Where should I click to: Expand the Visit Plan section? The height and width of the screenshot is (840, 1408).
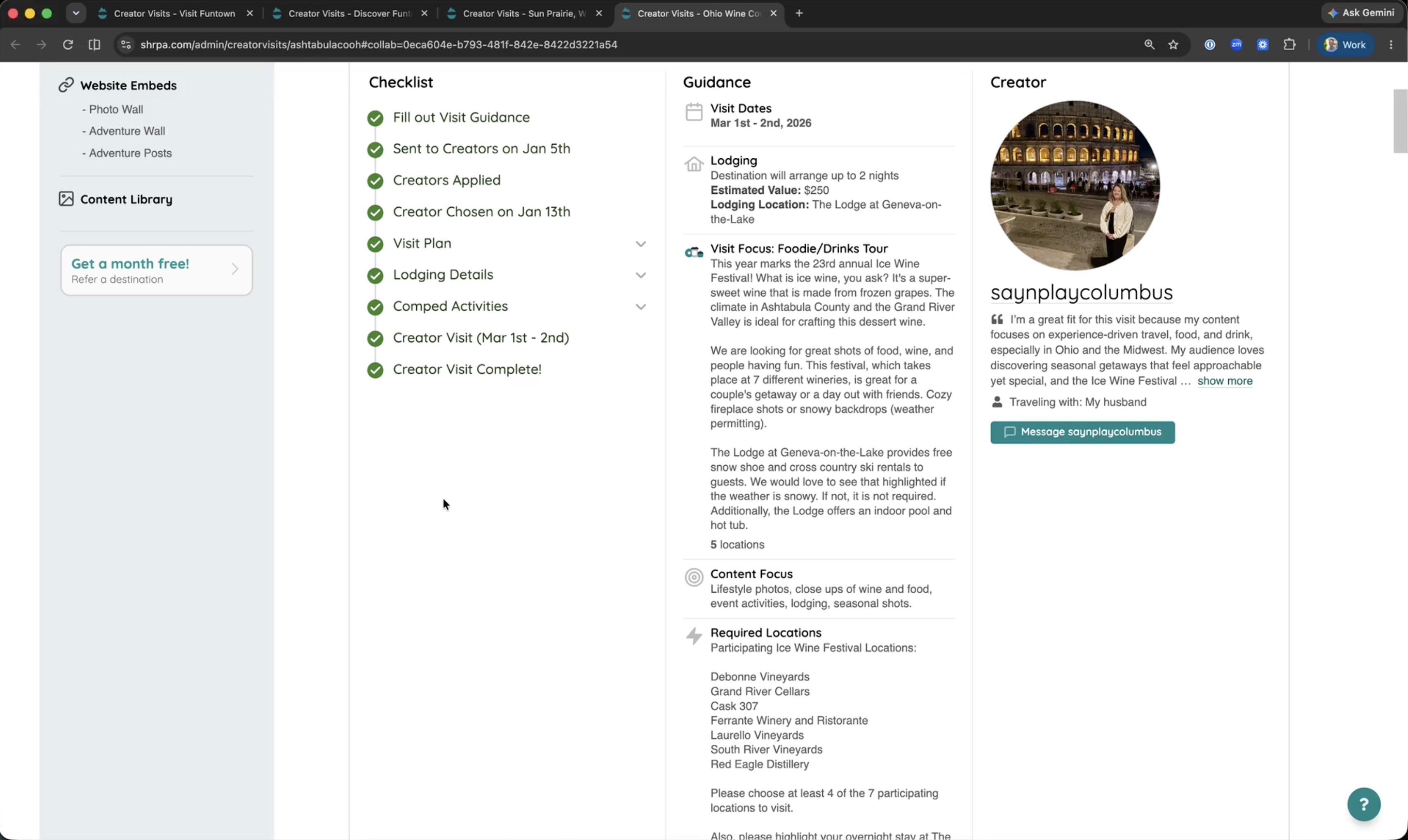pyautogui.click(x=641, y=244)
